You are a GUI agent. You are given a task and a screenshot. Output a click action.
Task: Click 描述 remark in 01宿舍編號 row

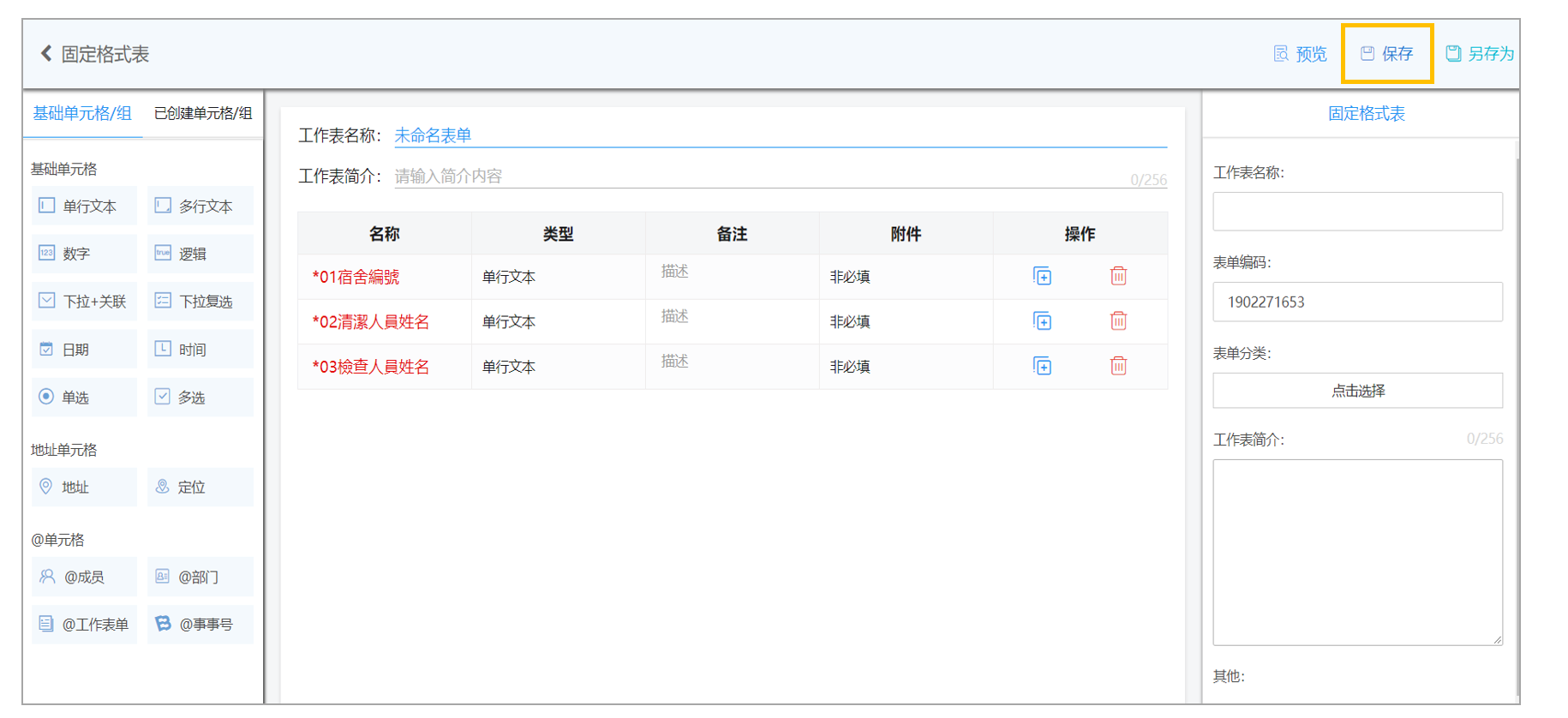click(675, 272)
